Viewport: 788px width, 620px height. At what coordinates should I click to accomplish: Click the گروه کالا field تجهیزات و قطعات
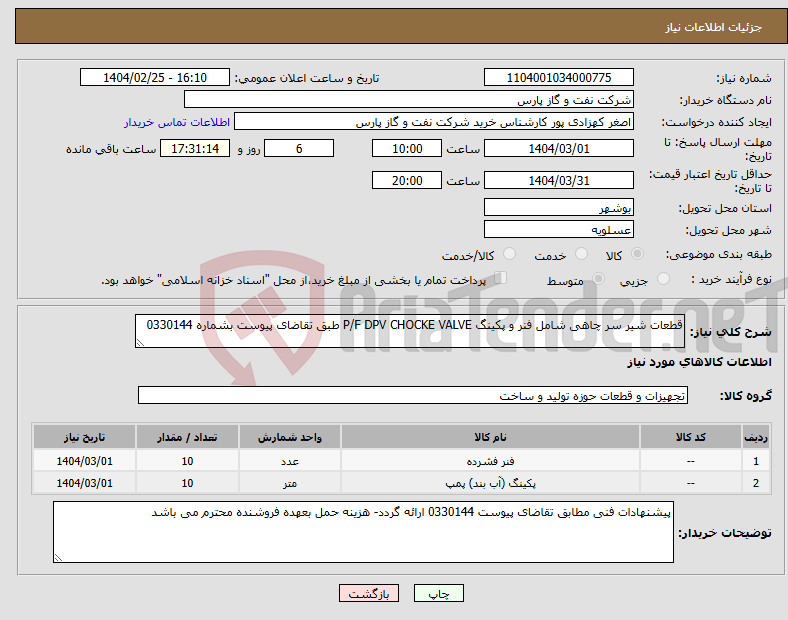[413, 395]
